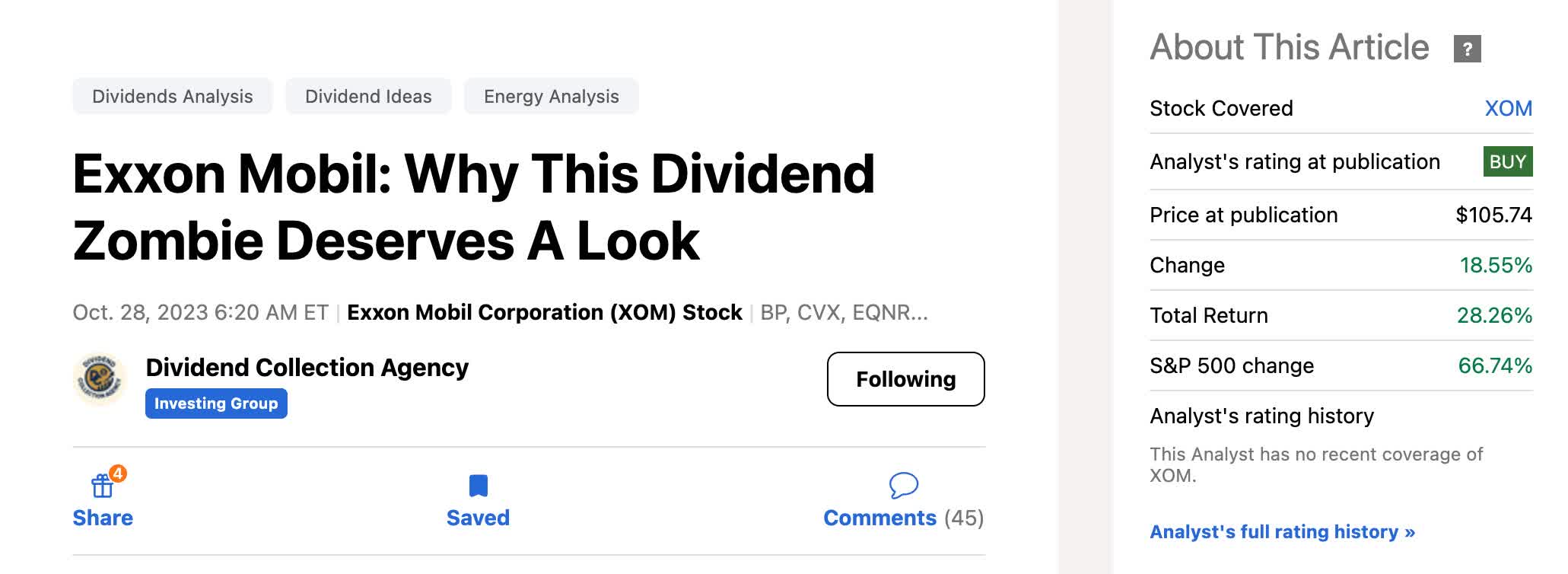
Task: Select the Dividend Ideas tag
Action: [368, 97]
